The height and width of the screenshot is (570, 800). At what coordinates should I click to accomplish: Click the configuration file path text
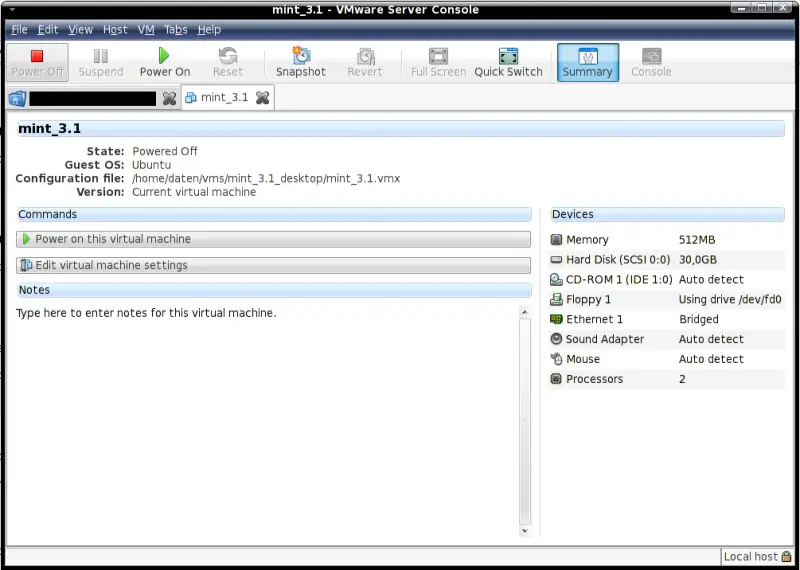point(266,179)
